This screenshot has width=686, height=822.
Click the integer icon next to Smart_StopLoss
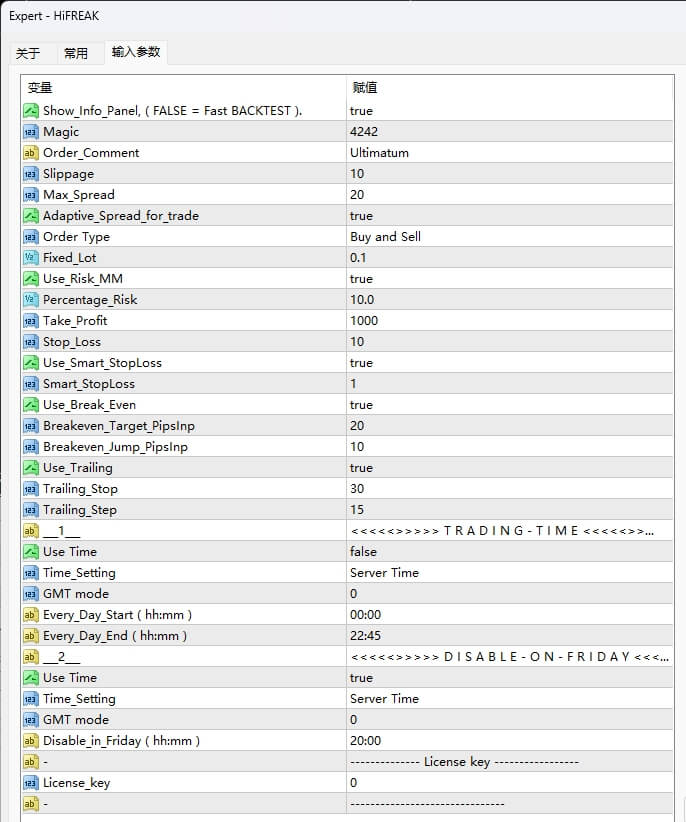[x=31, y=384]
